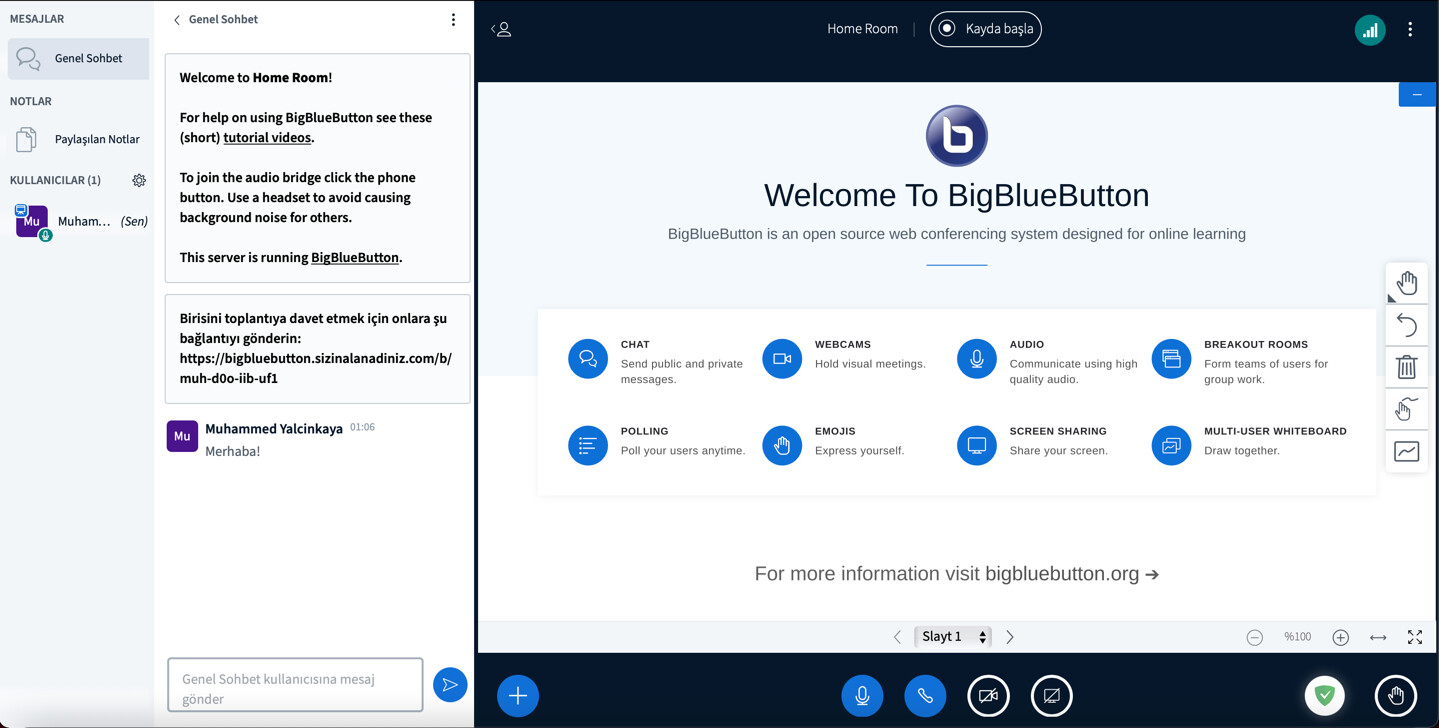Click the Mu user avatar
Viewport: 1439px width, 728px height.
click(x=32, y=221)
